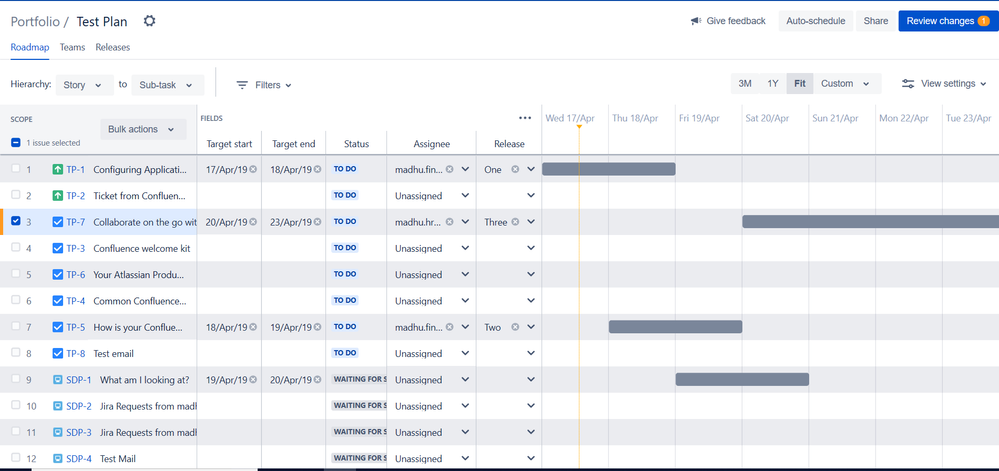
Task: Clear assignee on TP-7 row
Action: pyautogui.click(x=449, y=222)
